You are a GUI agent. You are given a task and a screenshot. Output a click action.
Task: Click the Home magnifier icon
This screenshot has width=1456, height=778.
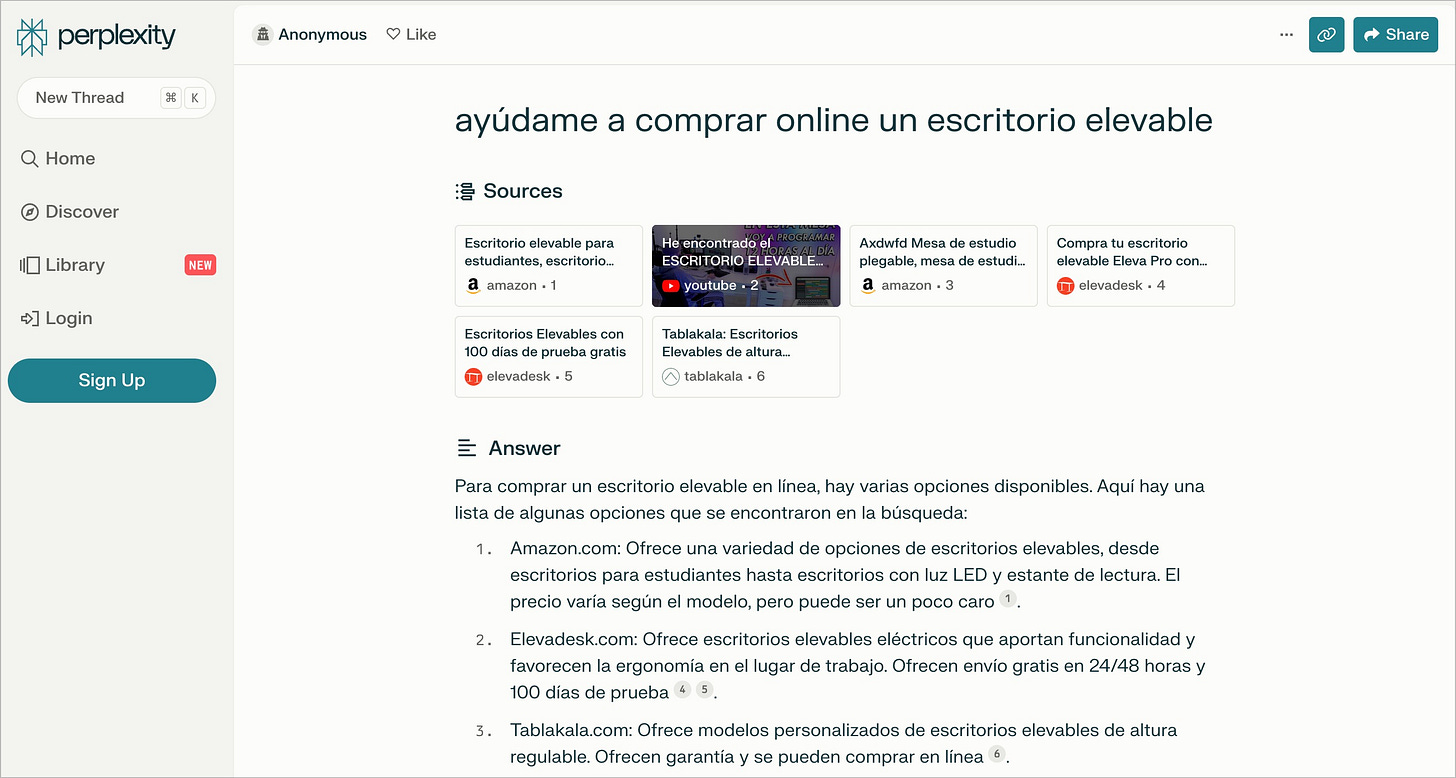pyautogui.click(x=30, y=159)
